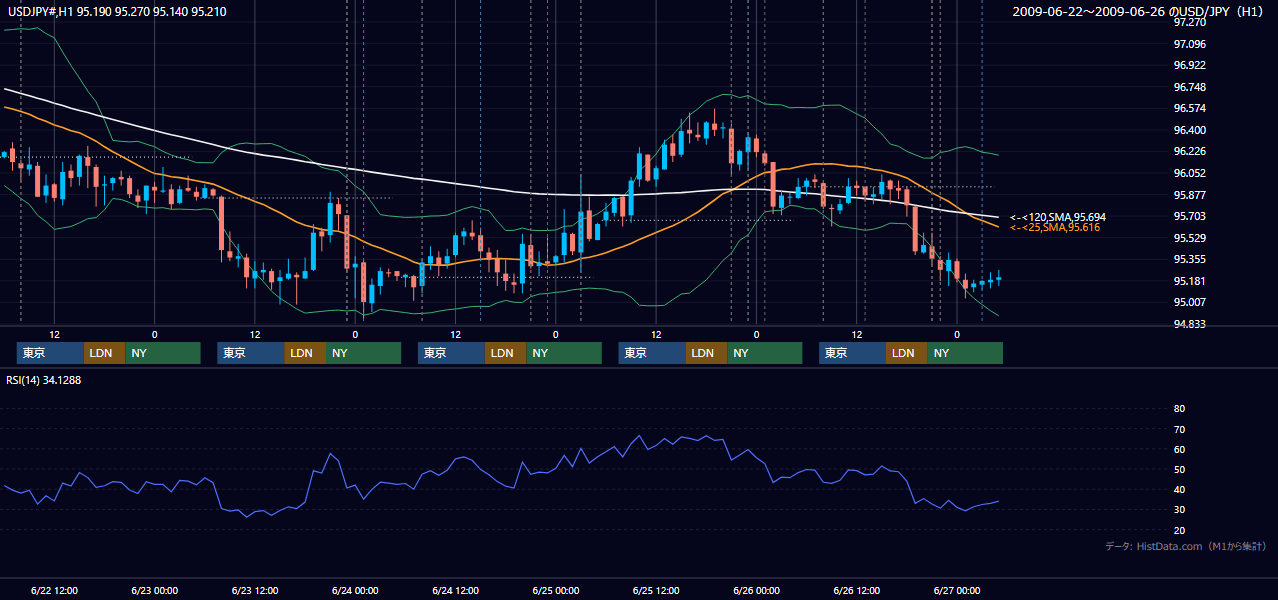Select the 6/22 12:00 time axis label
Screen dimensions: 1278x600
(x=55, y=590)
